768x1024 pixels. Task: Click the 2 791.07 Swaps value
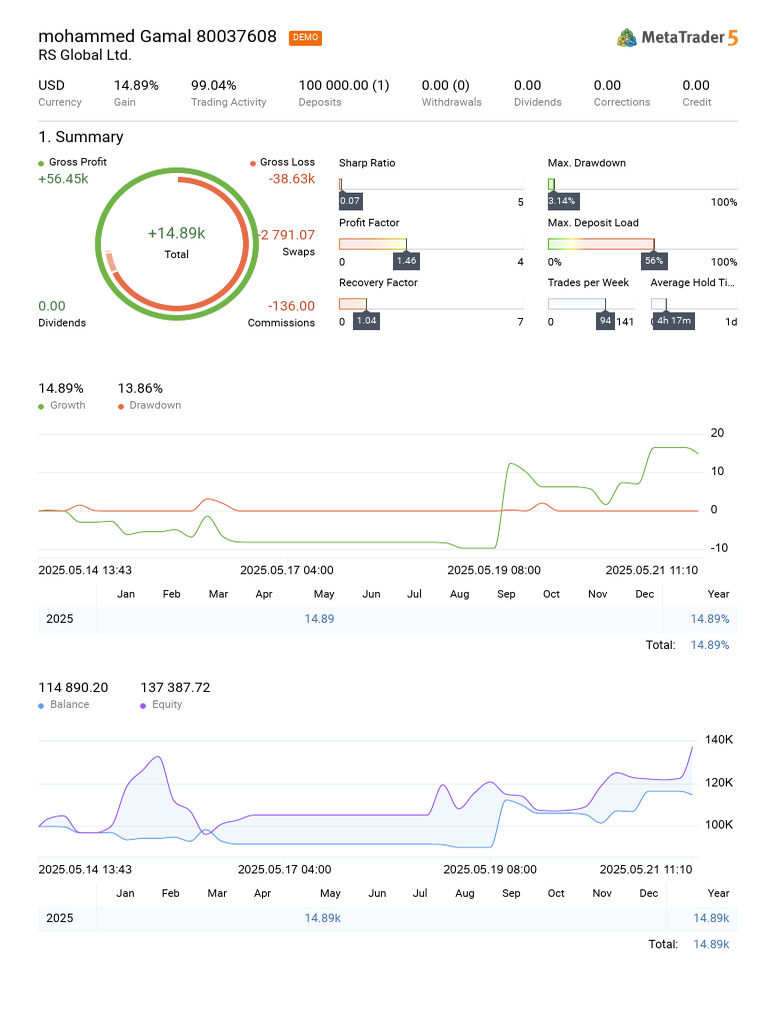[287, 235]
